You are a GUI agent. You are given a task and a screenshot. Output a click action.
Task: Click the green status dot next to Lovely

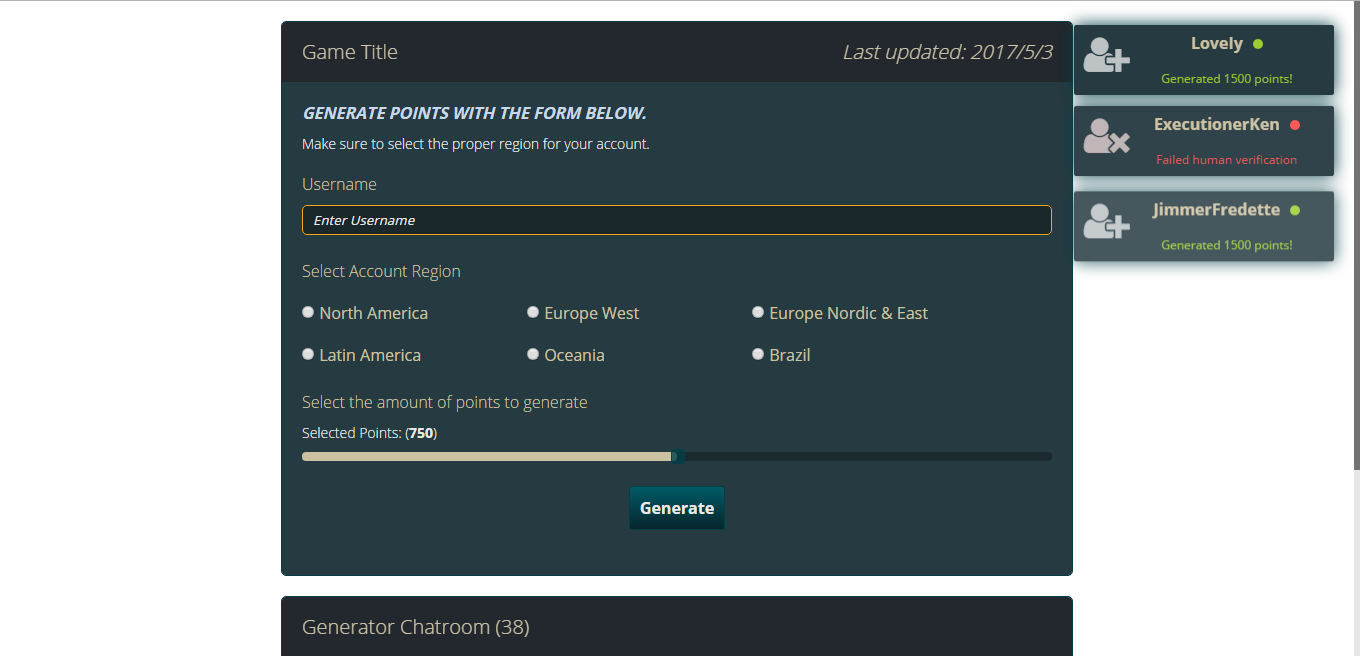click(x=1258, y=44)
